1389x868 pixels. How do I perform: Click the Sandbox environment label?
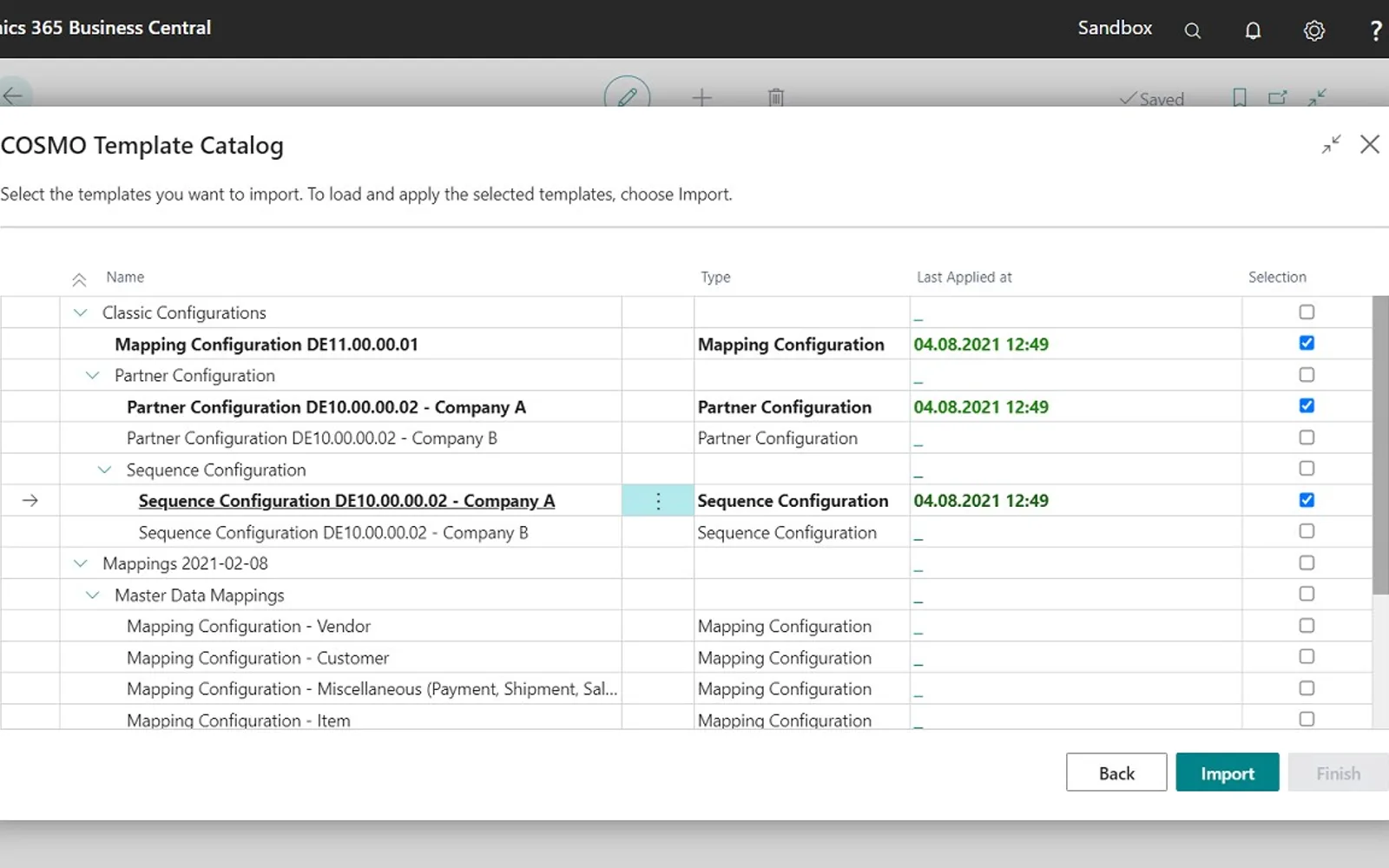point(1115,28)
